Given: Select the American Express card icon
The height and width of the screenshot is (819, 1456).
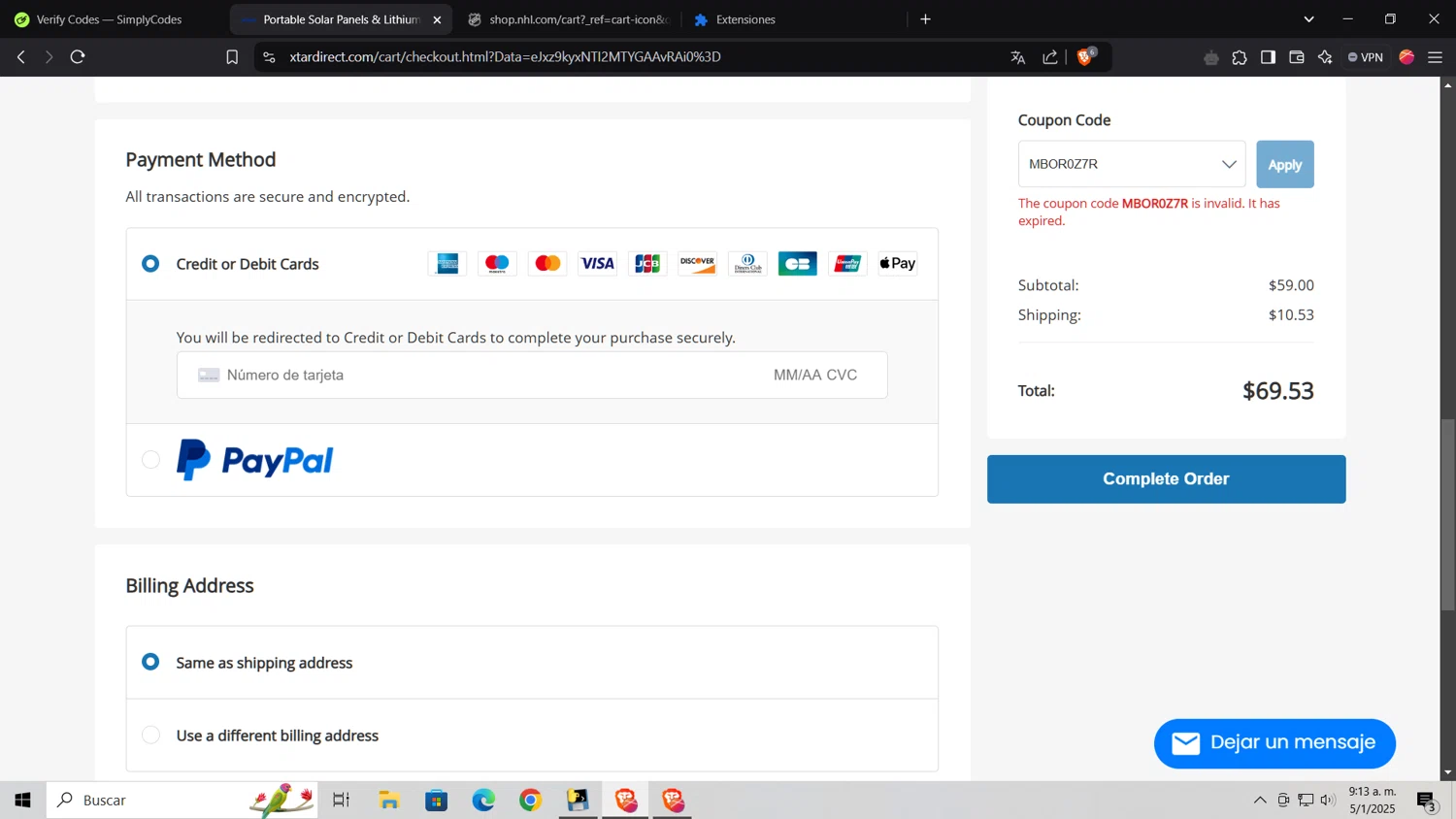Looking at the screenshot, I should (x=447, y=264).
